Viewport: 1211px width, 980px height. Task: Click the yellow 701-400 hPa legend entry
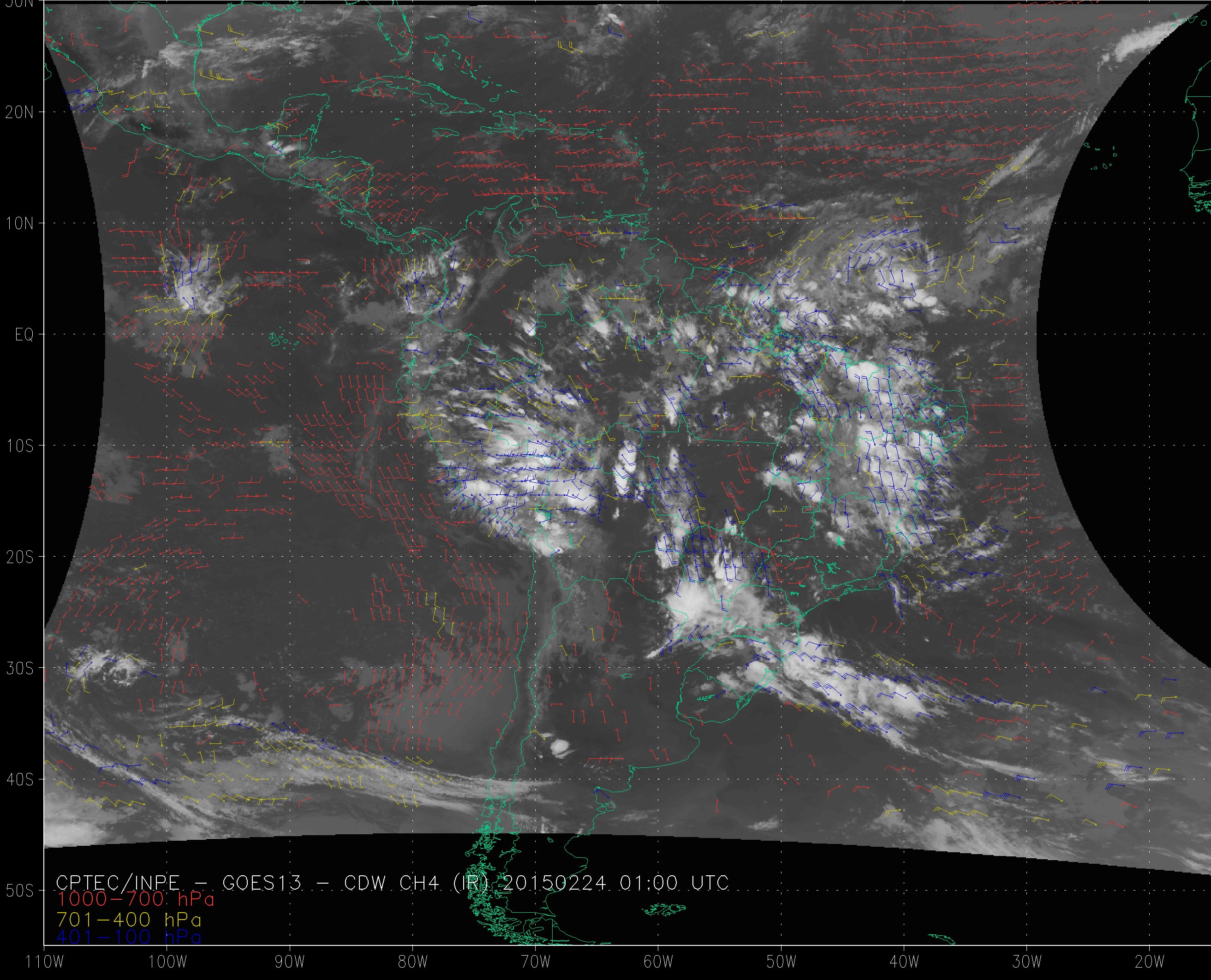129,919
